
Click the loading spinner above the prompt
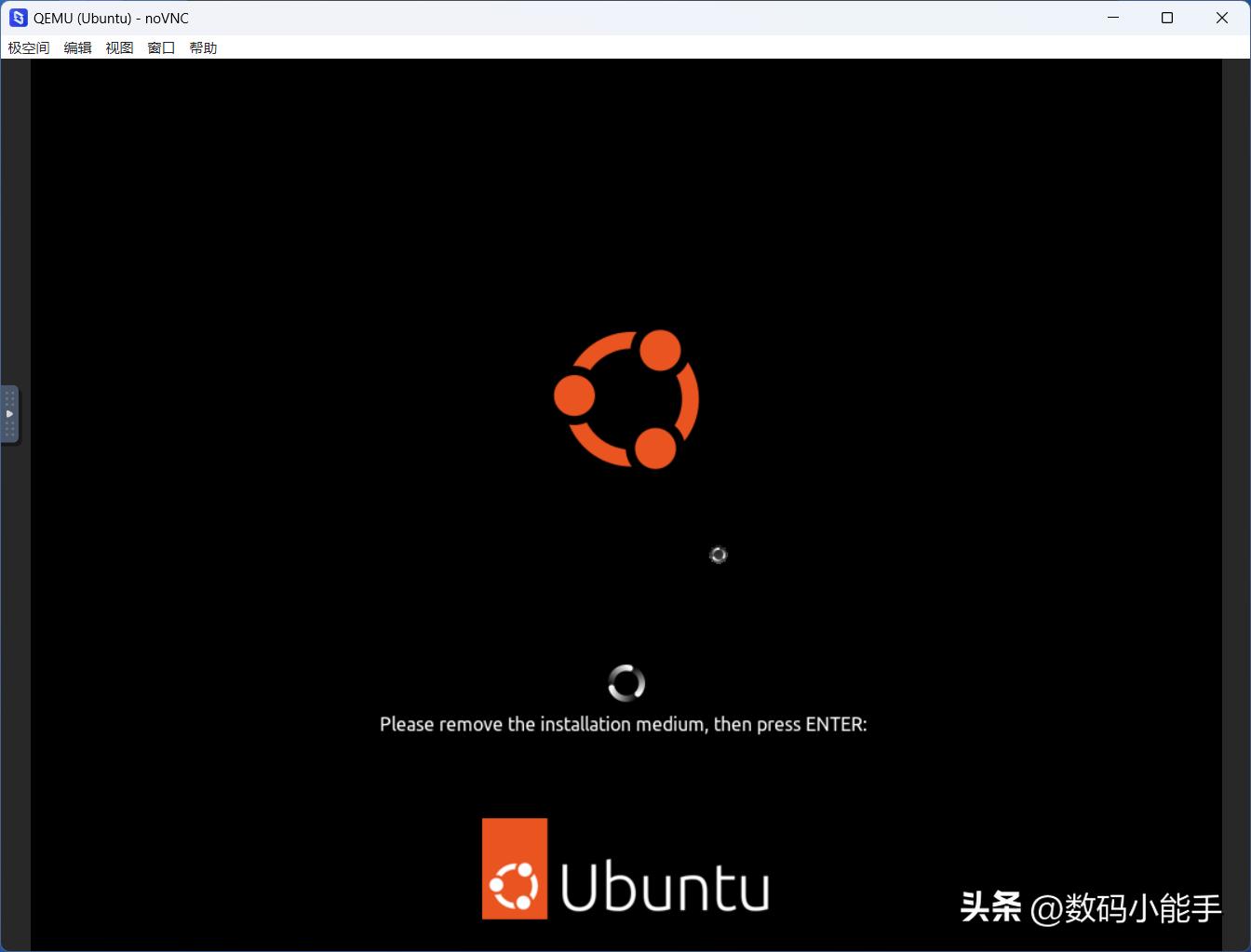pos(626,683)
